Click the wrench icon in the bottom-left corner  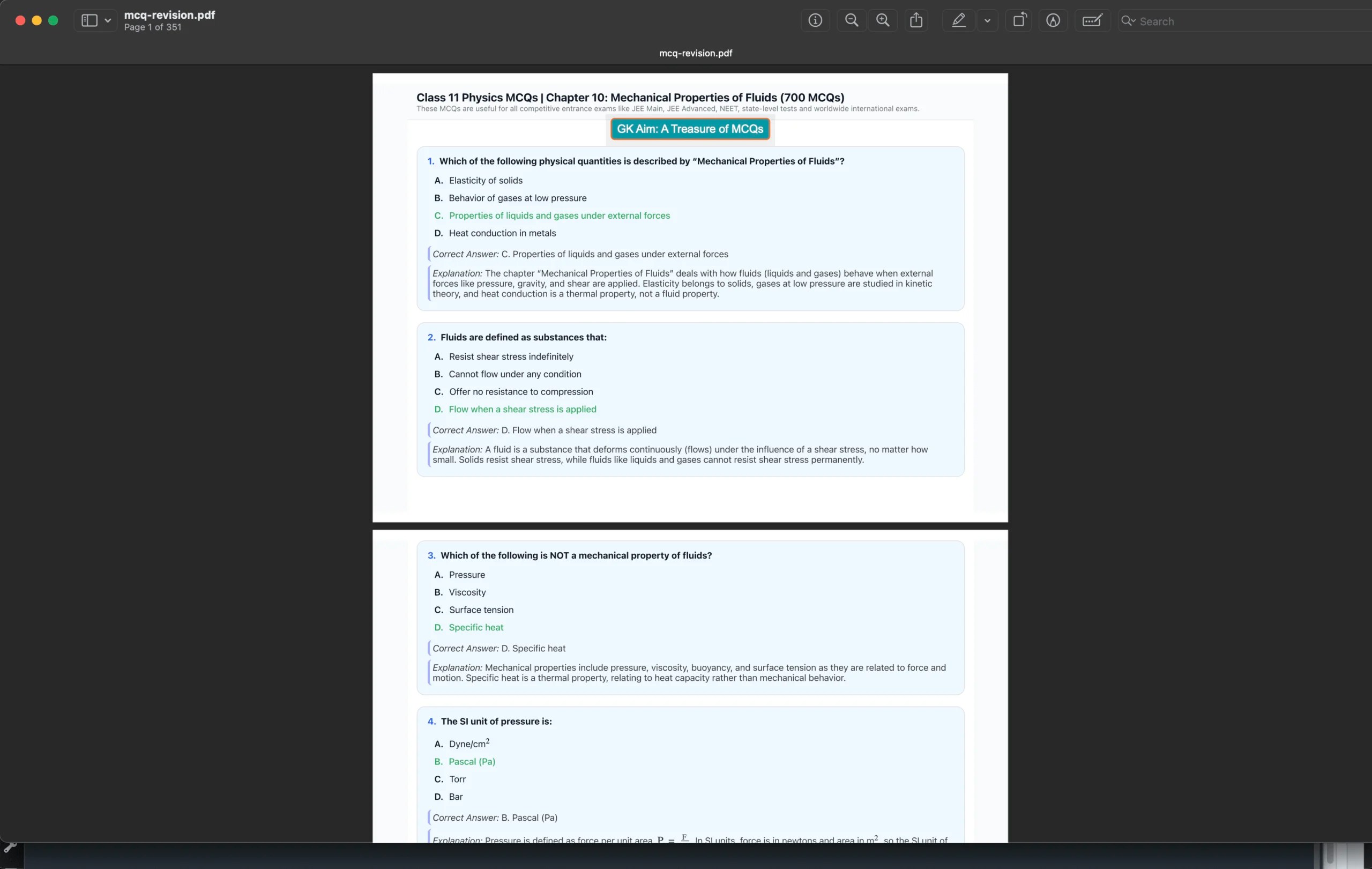10,848
